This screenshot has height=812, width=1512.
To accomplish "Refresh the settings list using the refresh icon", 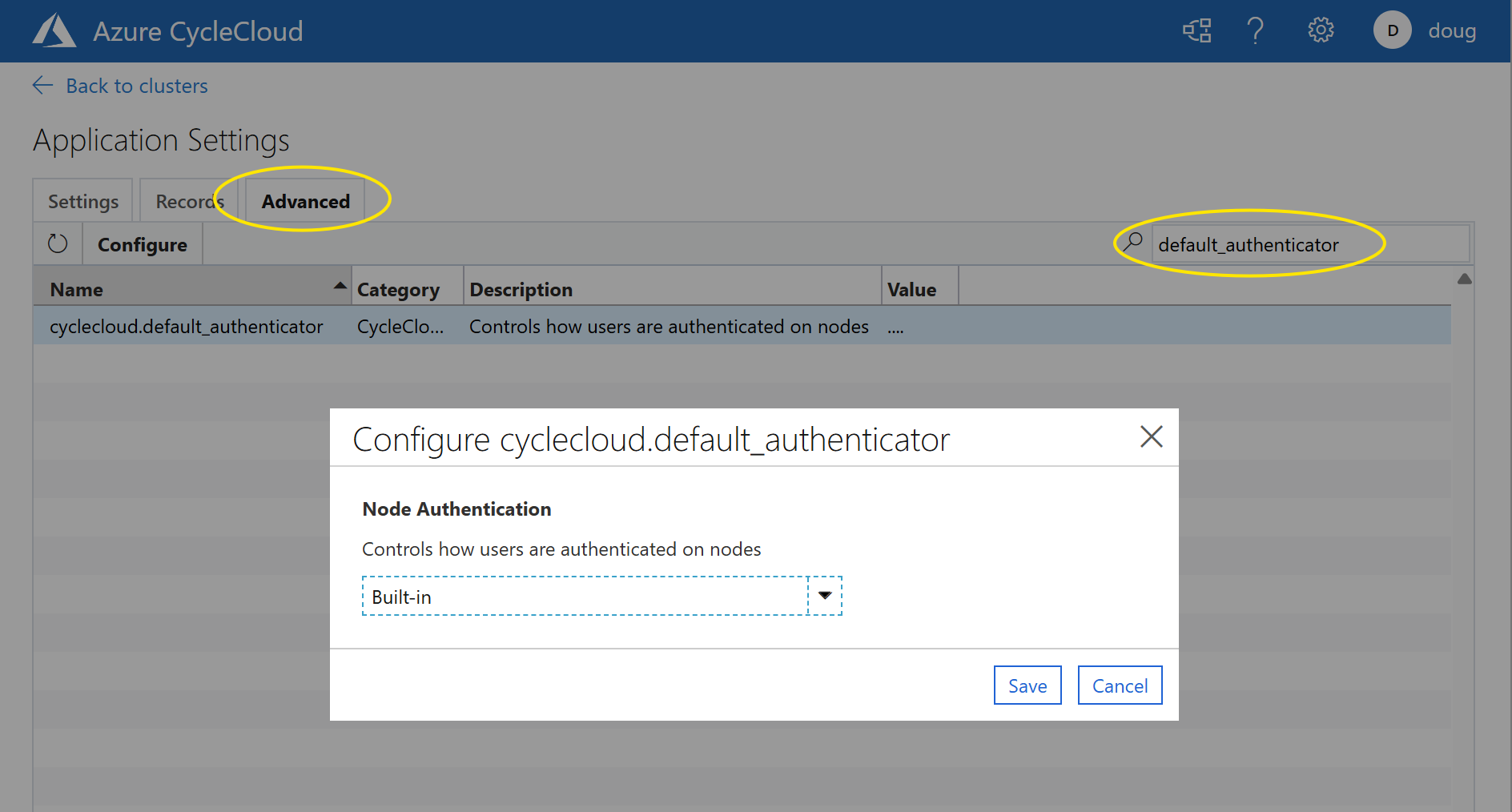I will [x=56, y=243].
